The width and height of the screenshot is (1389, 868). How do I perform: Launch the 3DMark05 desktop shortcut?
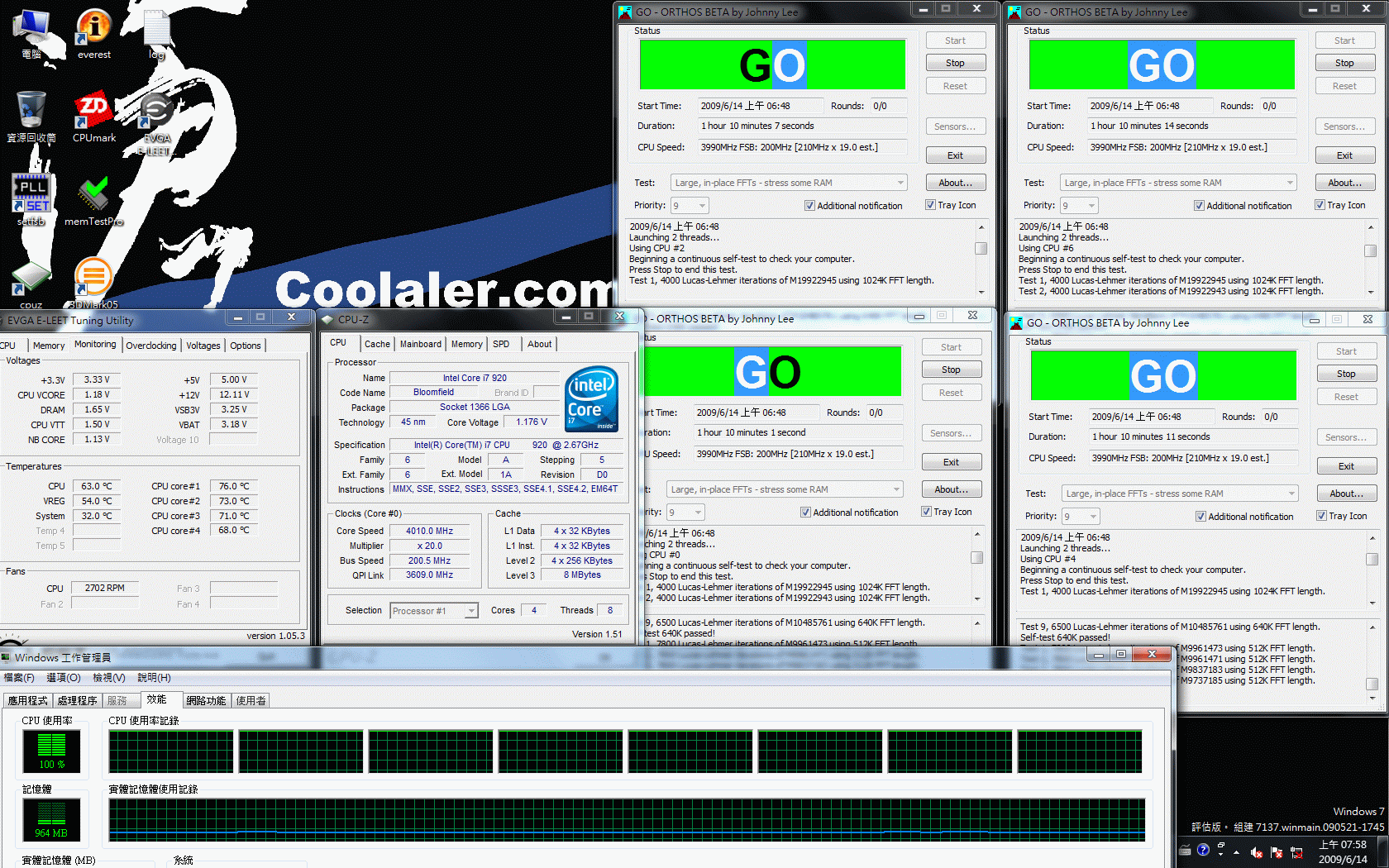coord(94,284)
